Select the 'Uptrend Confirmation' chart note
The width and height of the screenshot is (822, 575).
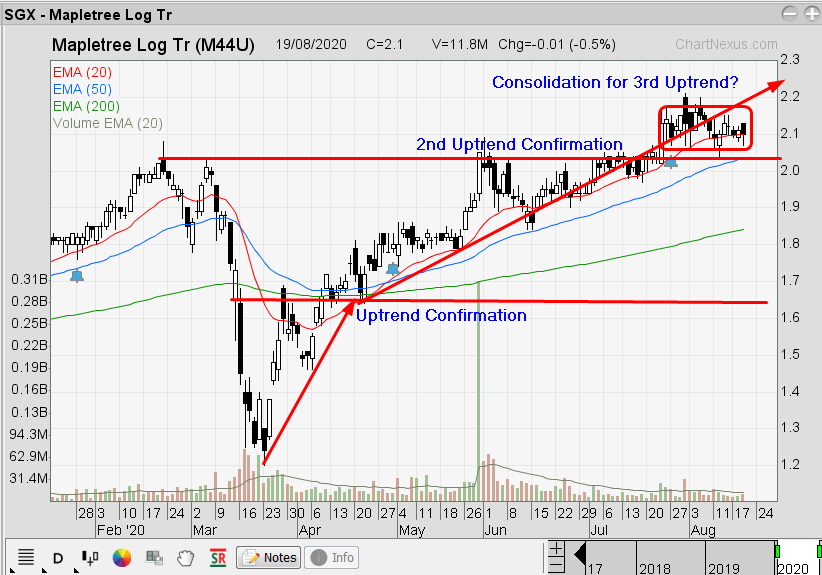pos(441,316)
